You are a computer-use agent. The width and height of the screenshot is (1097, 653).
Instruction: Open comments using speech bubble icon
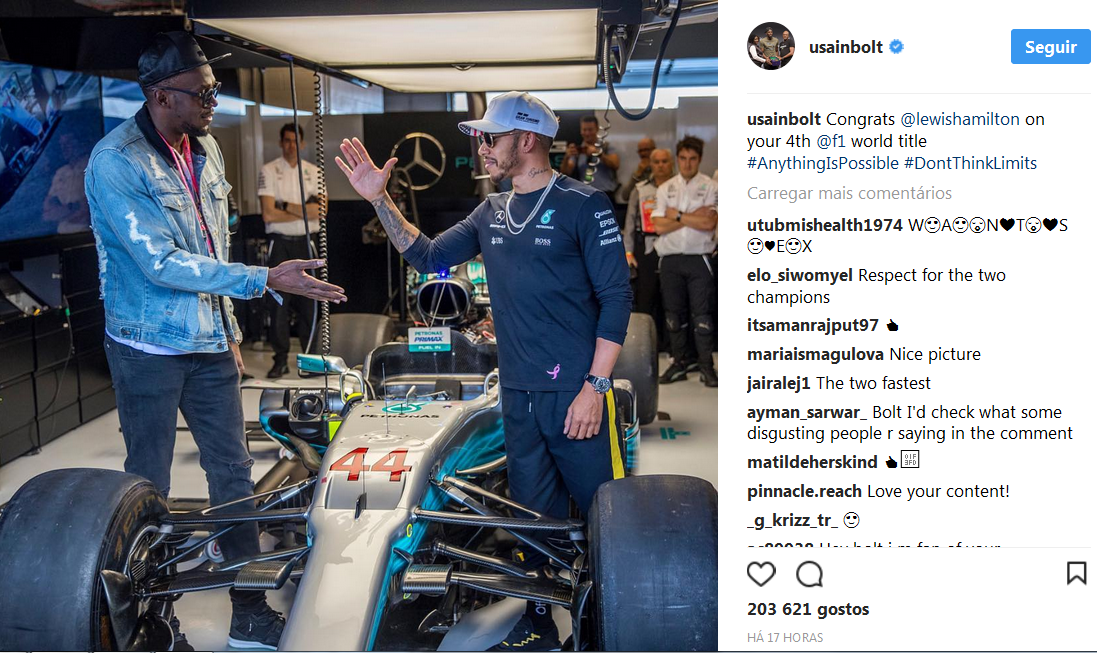pos(809,574)
